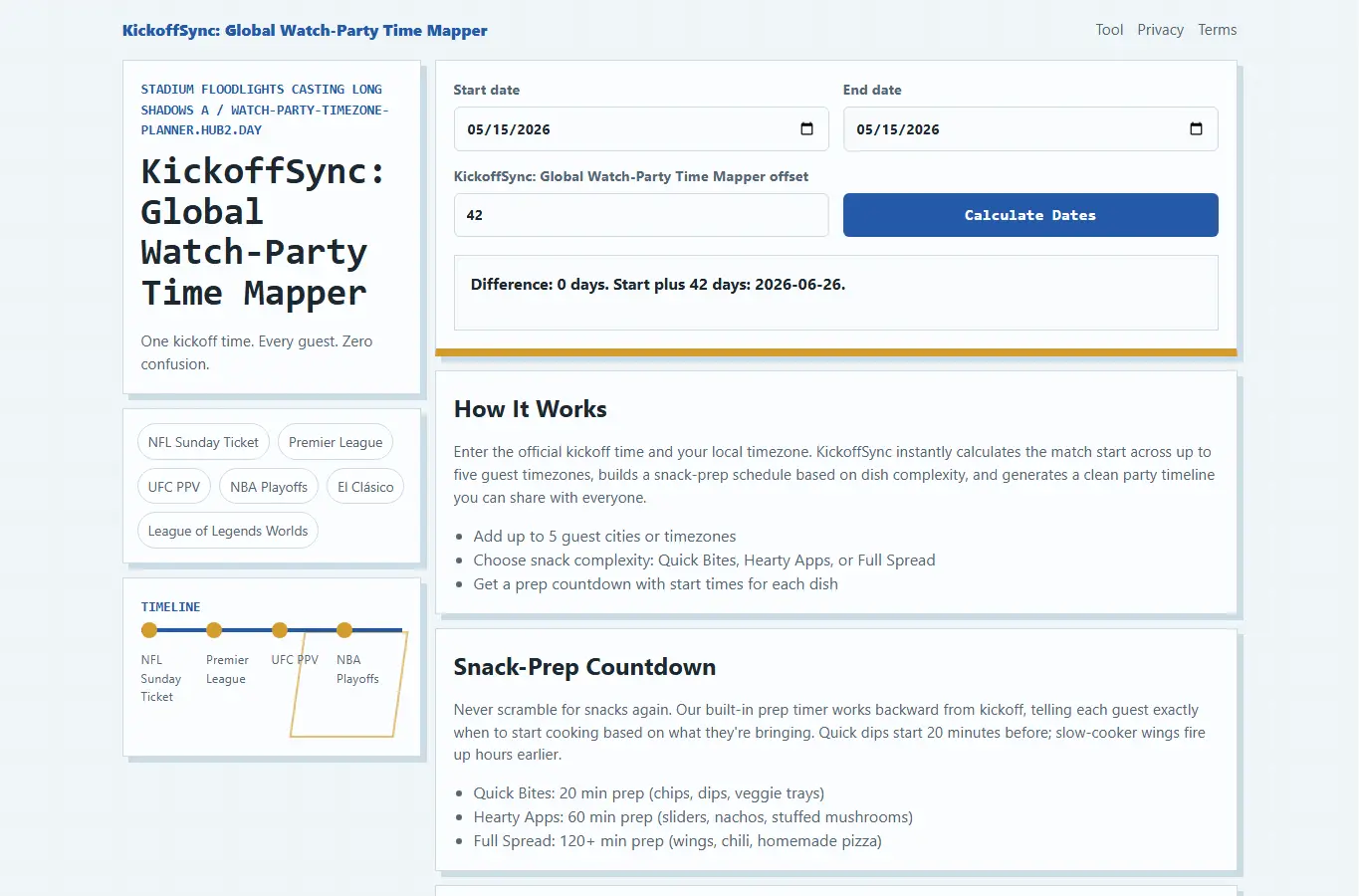The width and height of the screenshot is (1359, 896).
Task: Click the NFL Sunday Ticket timeline dot
Action: 149,630
